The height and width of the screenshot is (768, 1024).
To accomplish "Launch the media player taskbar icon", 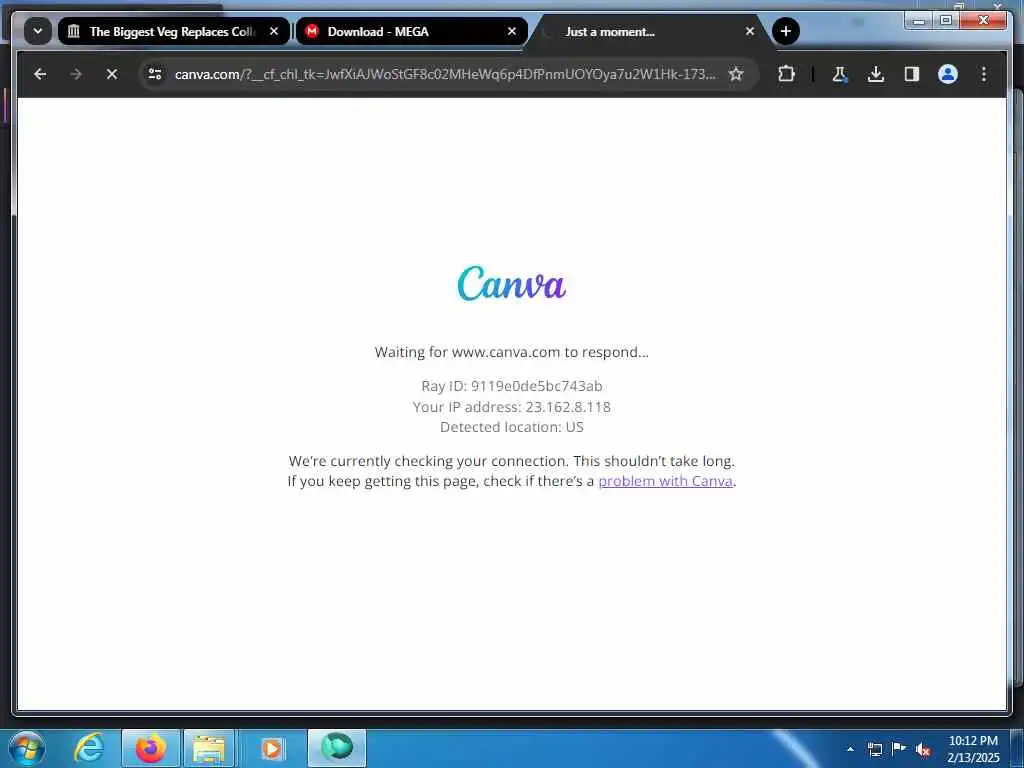I will pos(271,748).
